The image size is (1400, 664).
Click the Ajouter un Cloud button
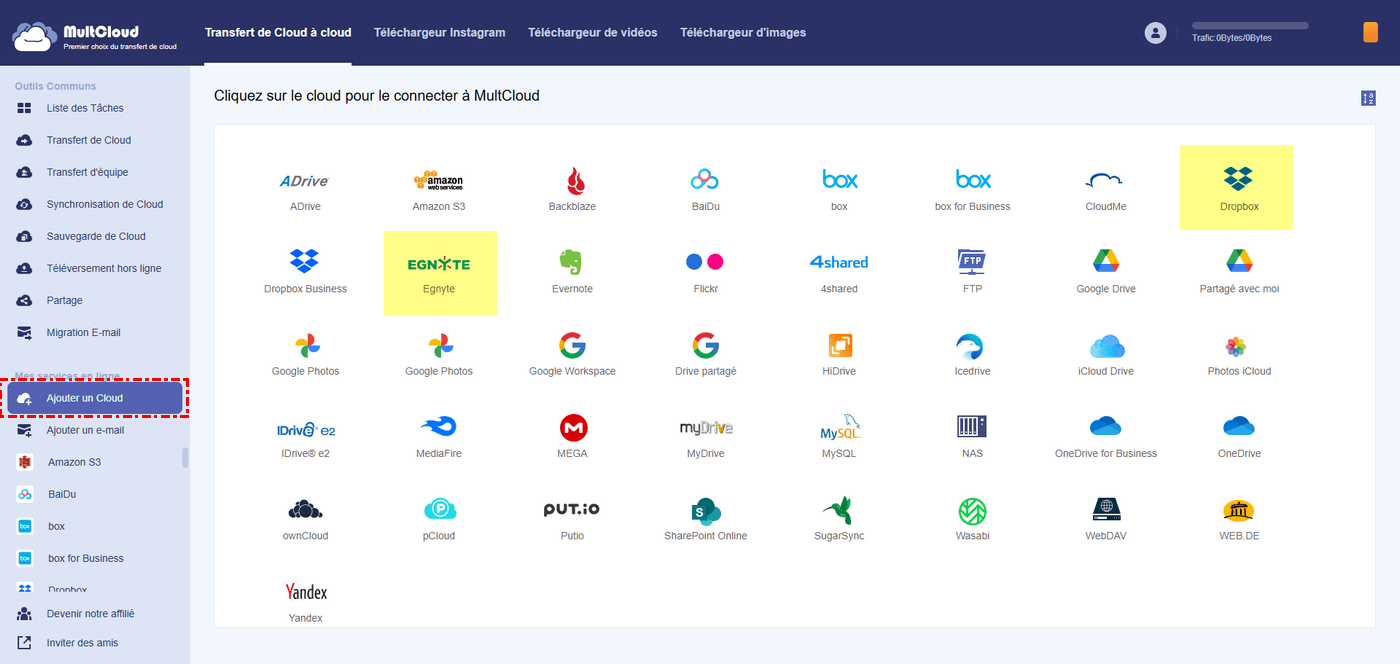95,398
